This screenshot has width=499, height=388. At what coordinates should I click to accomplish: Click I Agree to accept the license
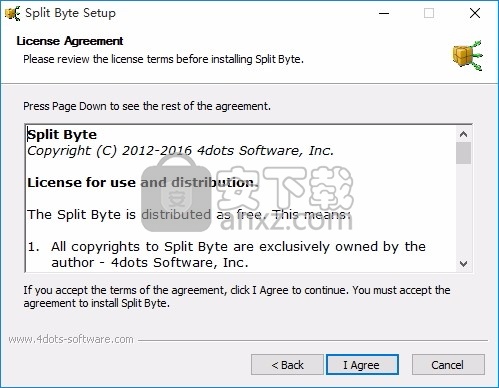(362, 365)
